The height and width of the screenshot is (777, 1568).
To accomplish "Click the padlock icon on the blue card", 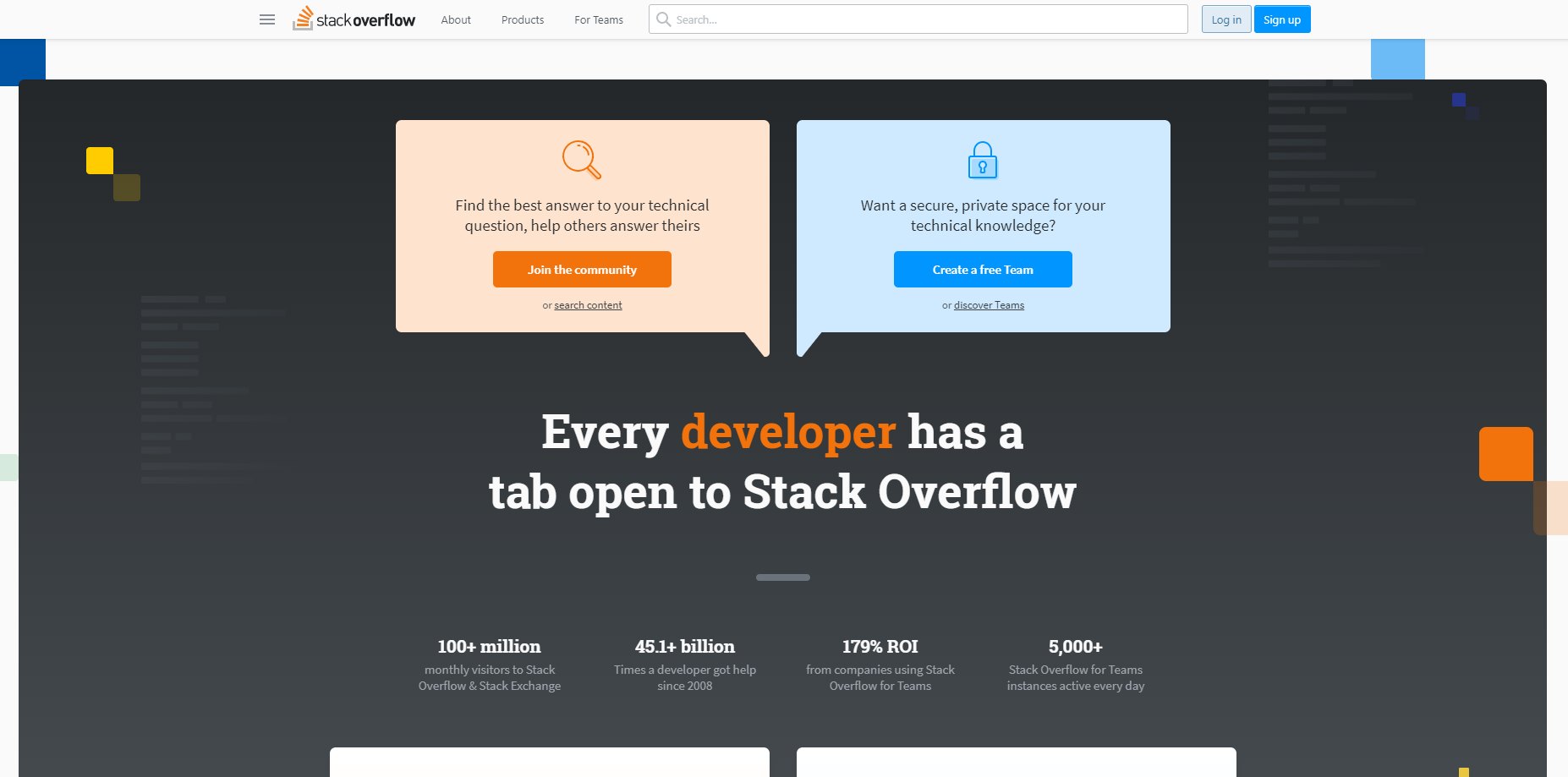I will pyautogui.click(x=982, y=160).
